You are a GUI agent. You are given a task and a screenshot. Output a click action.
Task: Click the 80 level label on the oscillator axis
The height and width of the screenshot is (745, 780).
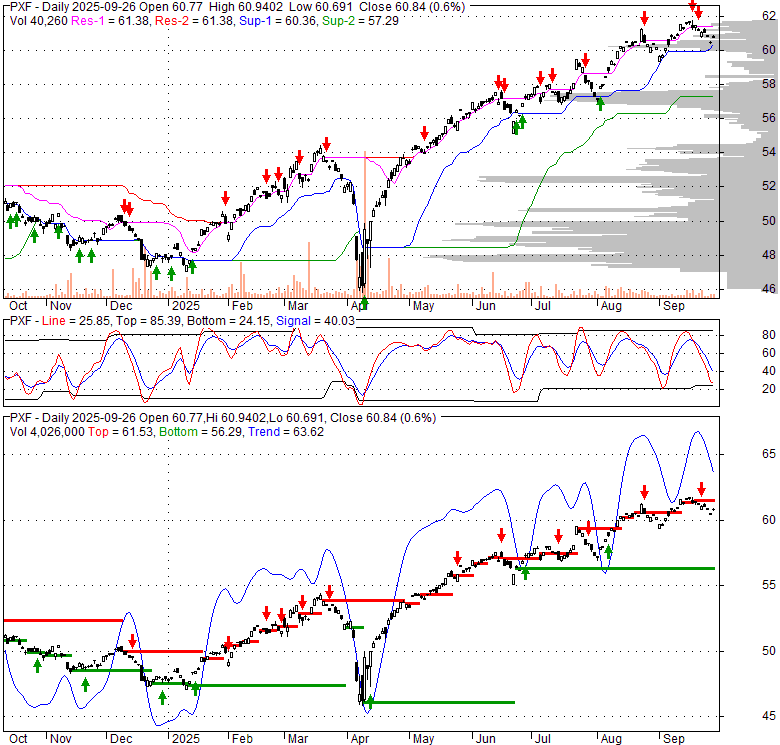point(769,335)
